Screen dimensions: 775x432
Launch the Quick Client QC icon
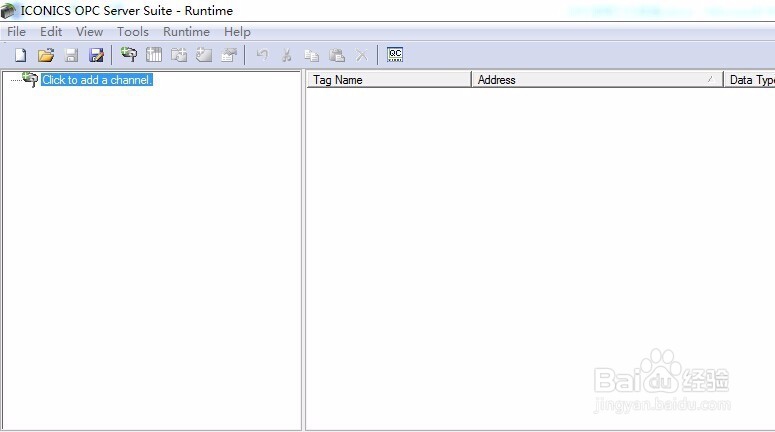point(395,54)
